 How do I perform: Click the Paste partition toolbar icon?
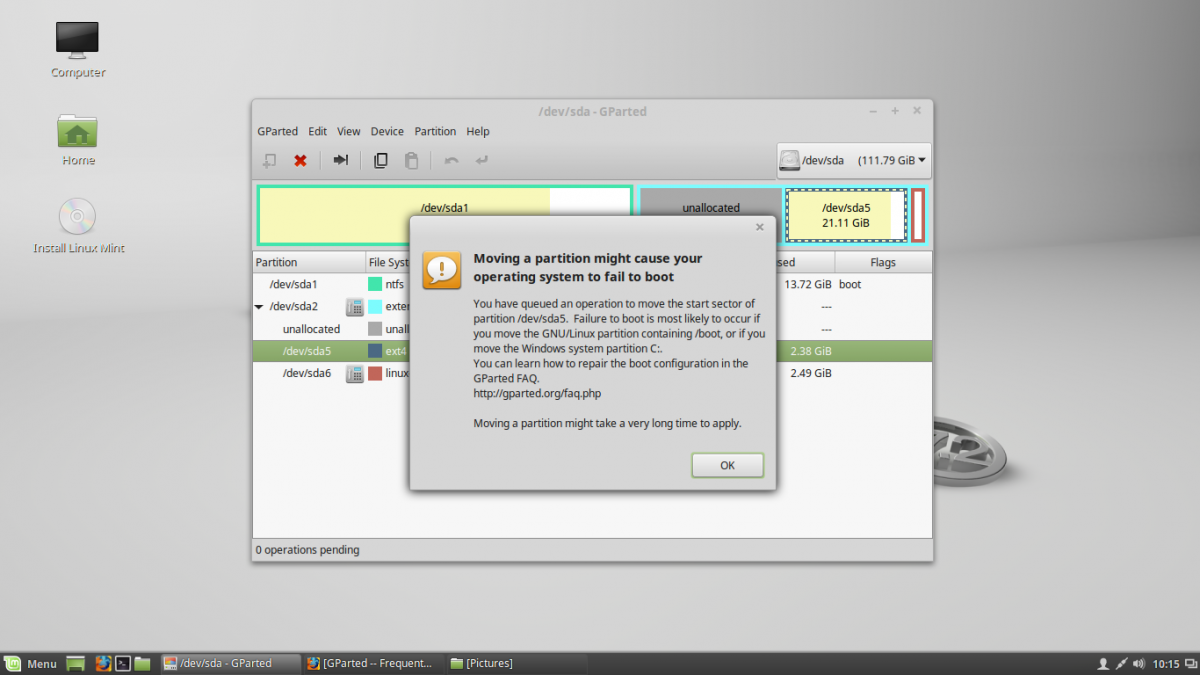(411, 160)
